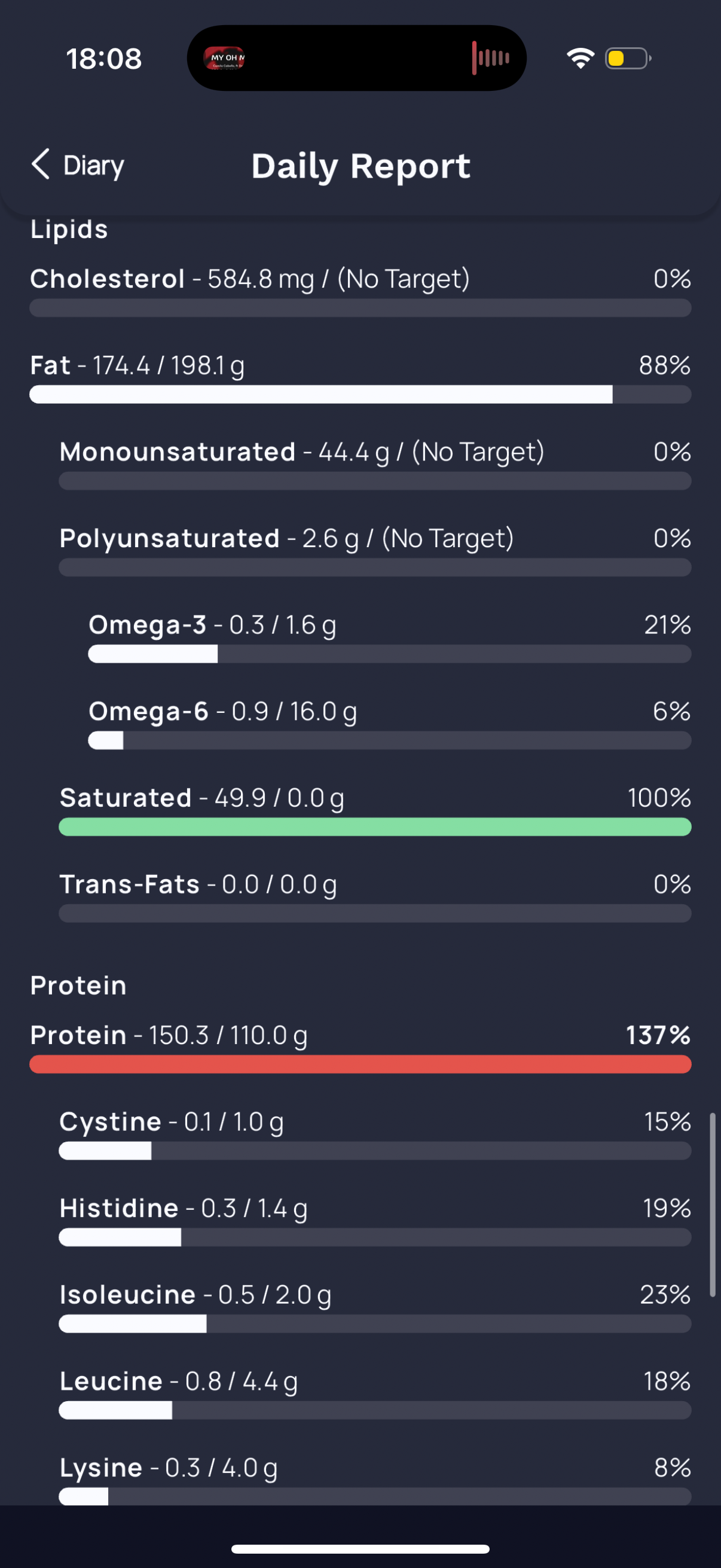The image size is (721, 1568).
Task: Tap the audio waveform icon in the Dynamic Island
Action: click(x=490, y=58)
